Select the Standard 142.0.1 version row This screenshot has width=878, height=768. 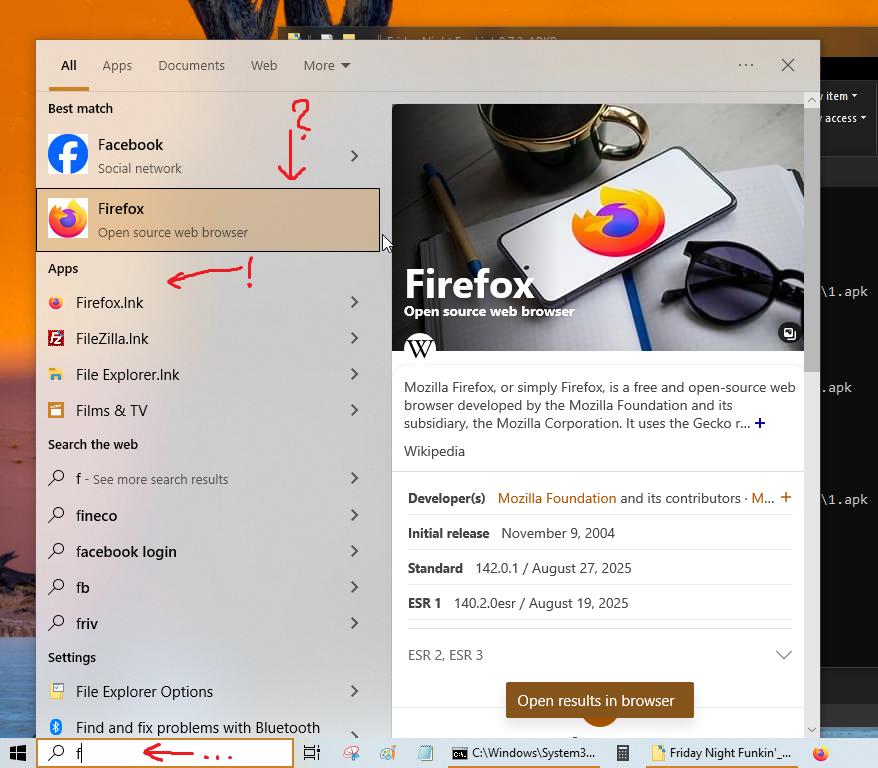click(600, 568)
